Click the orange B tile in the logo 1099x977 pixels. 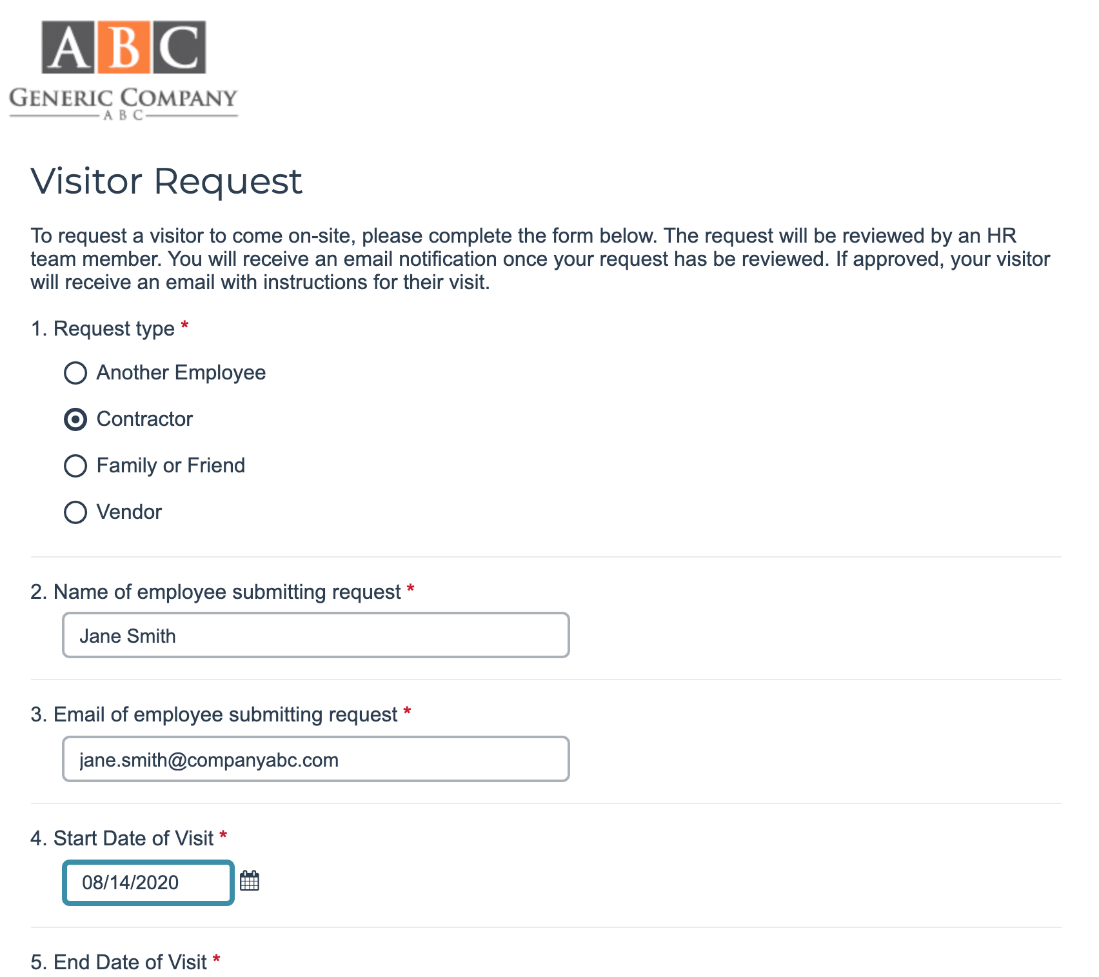(125, 47)
